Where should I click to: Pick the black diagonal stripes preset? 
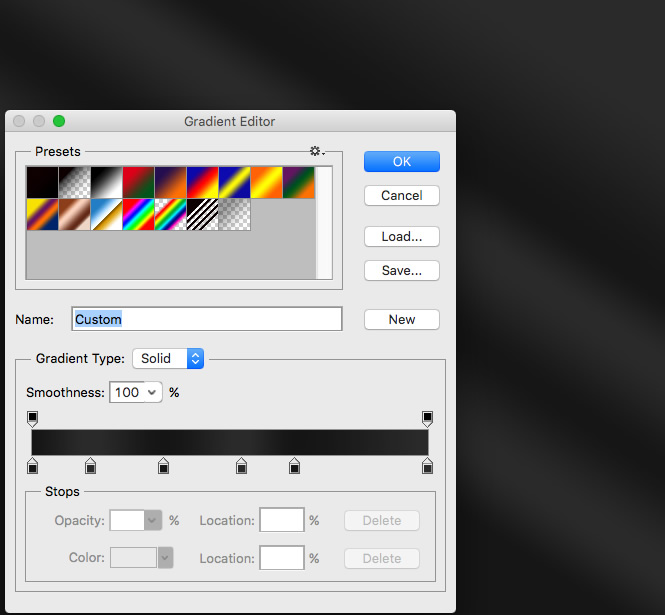202,214
